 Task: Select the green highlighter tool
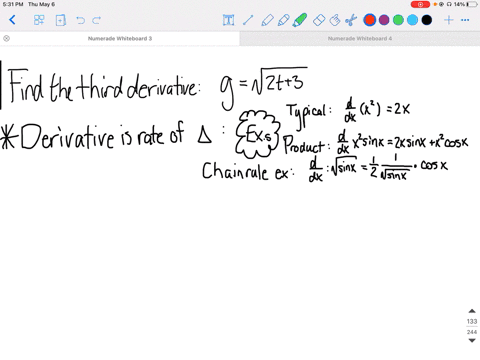(x=300, y=20)
